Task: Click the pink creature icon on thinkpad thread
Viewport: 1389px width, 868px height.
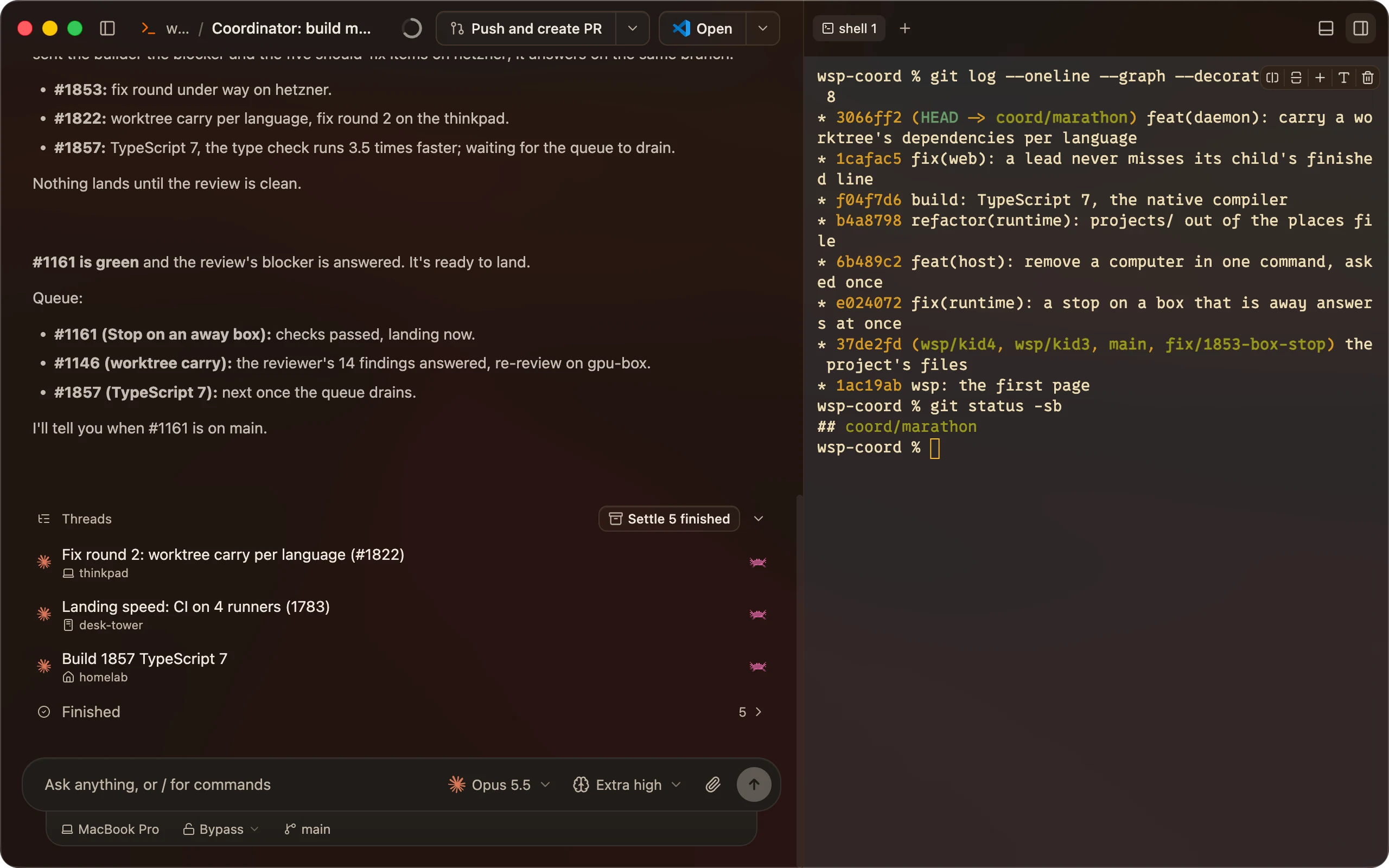Action: pos(757,563)
